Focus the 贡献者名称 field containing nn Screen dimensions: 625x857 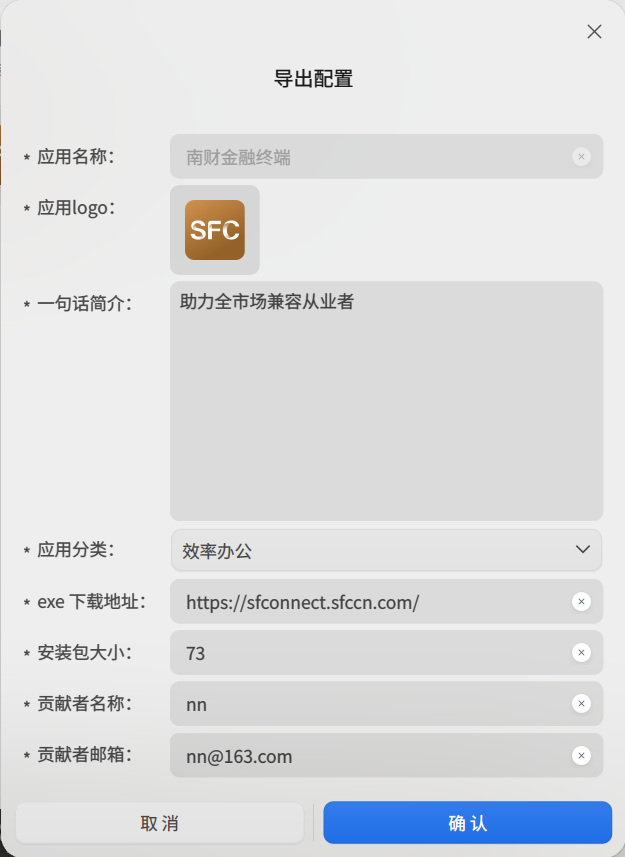pyautogui.click(x=370, y=704)
